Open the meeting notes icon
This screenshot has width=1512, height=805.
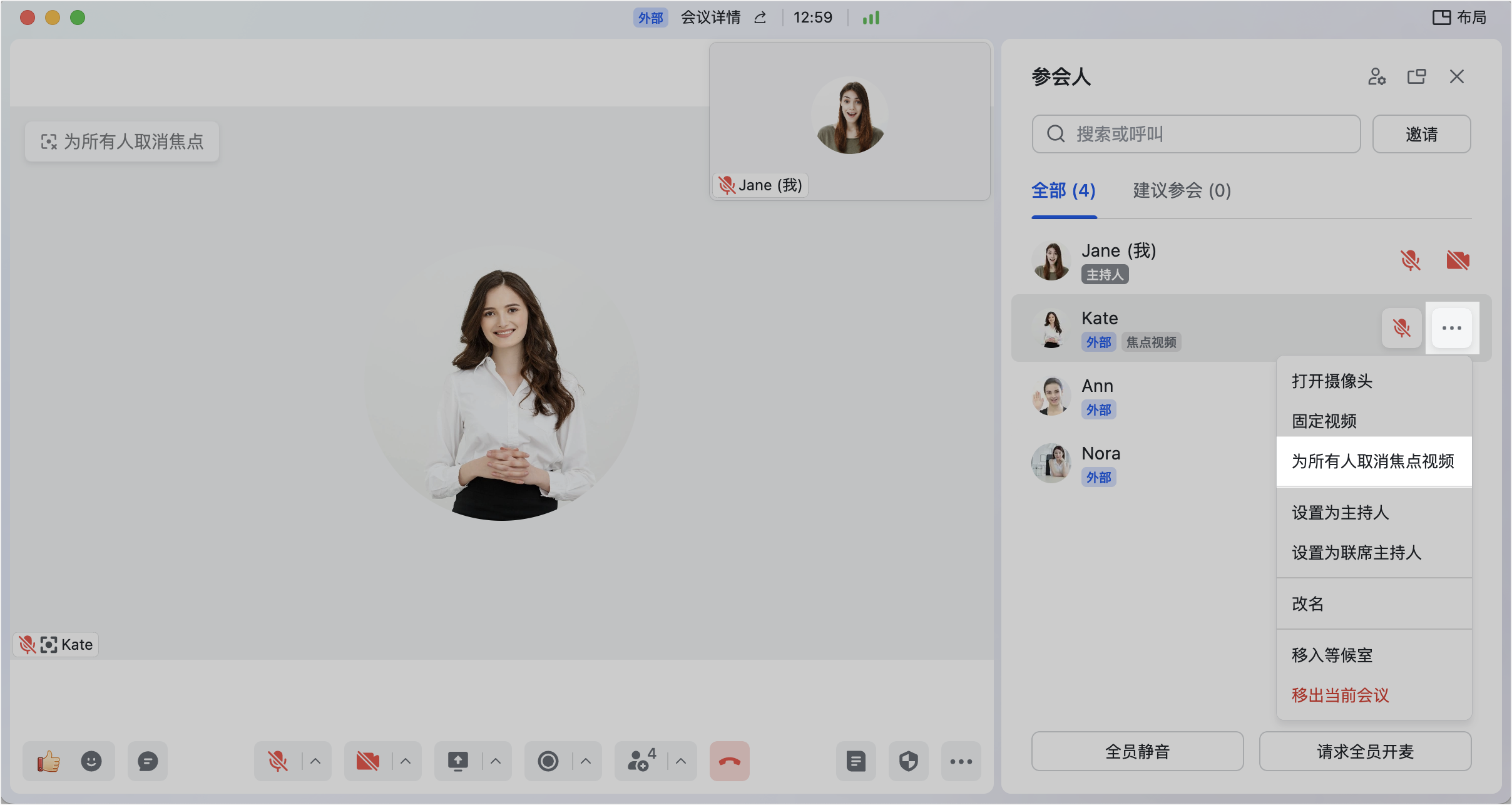click(x=856, y=761)
